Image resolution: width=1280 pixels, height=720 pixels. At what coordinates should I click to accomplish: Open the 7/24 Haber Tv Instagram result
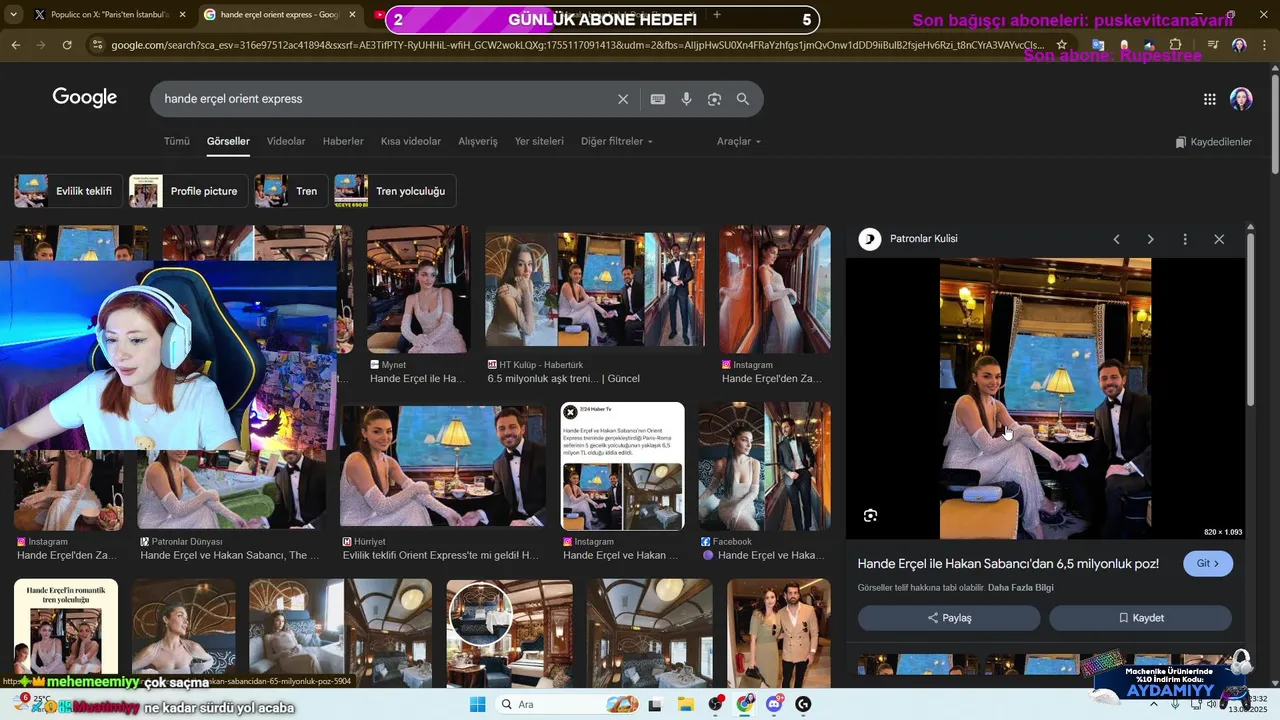[622, 466]
